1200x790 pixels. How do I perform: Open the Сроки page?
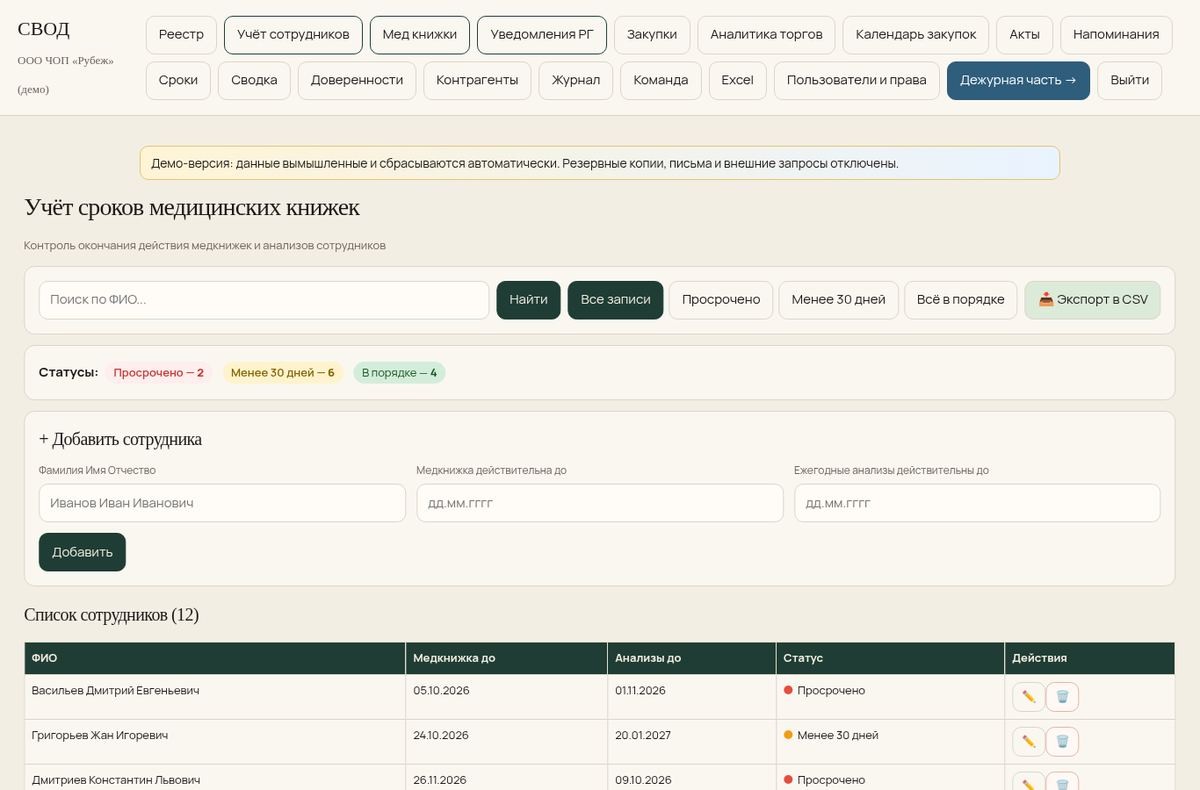coord(178,81)
